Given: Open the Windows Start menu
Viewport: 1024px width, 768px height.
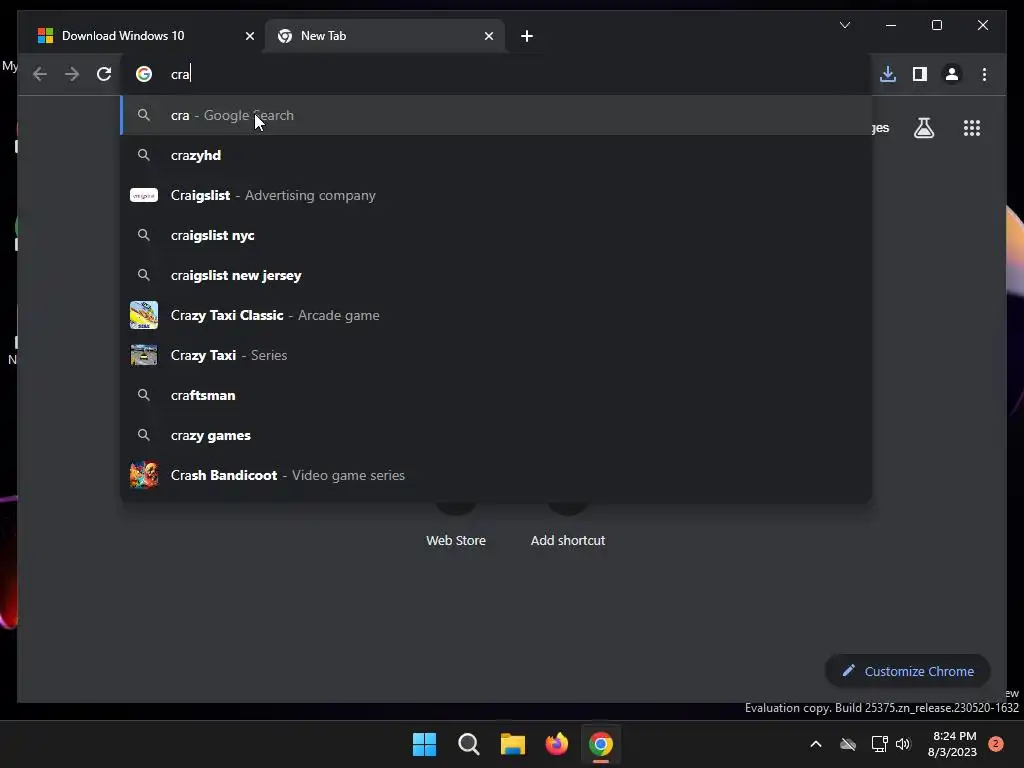Looking at the screenshot, I should 424,744.
